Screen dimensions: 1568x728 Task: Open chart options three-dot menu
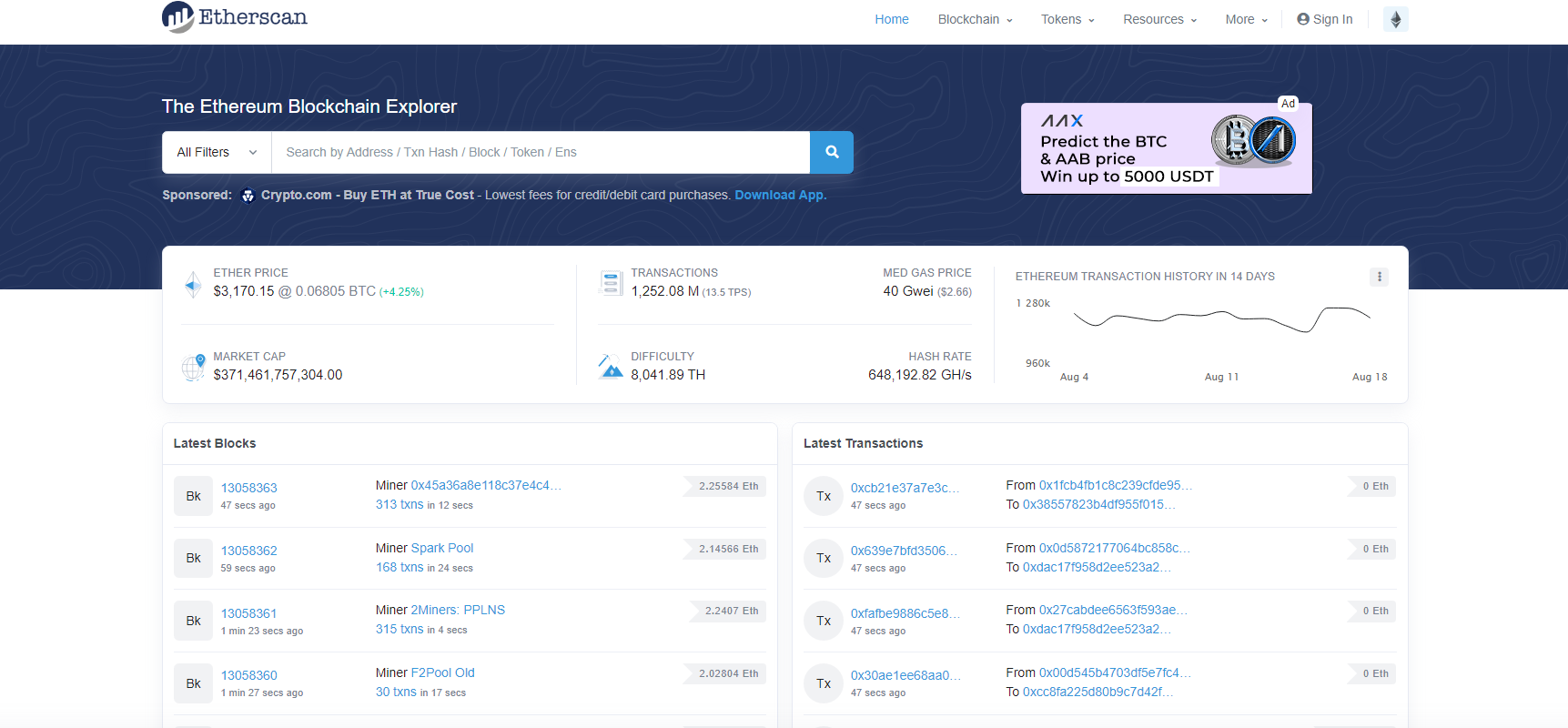tap(1380, 277)
